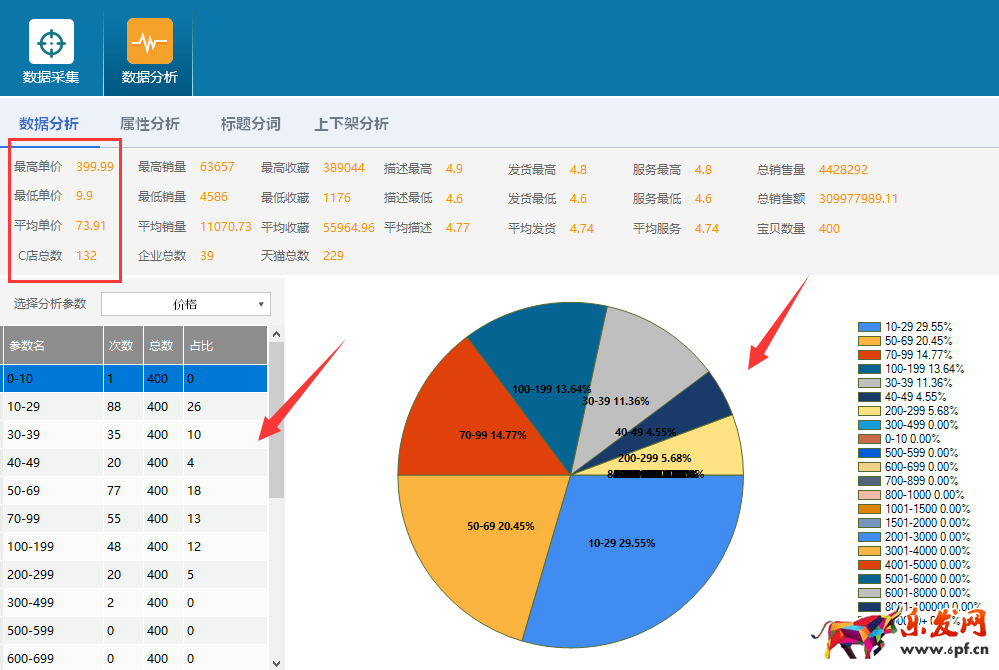This screenshot has width=999, height=670.
Task: Click the 数据采集 crosshair icon
Action: [x=51, y=42]
